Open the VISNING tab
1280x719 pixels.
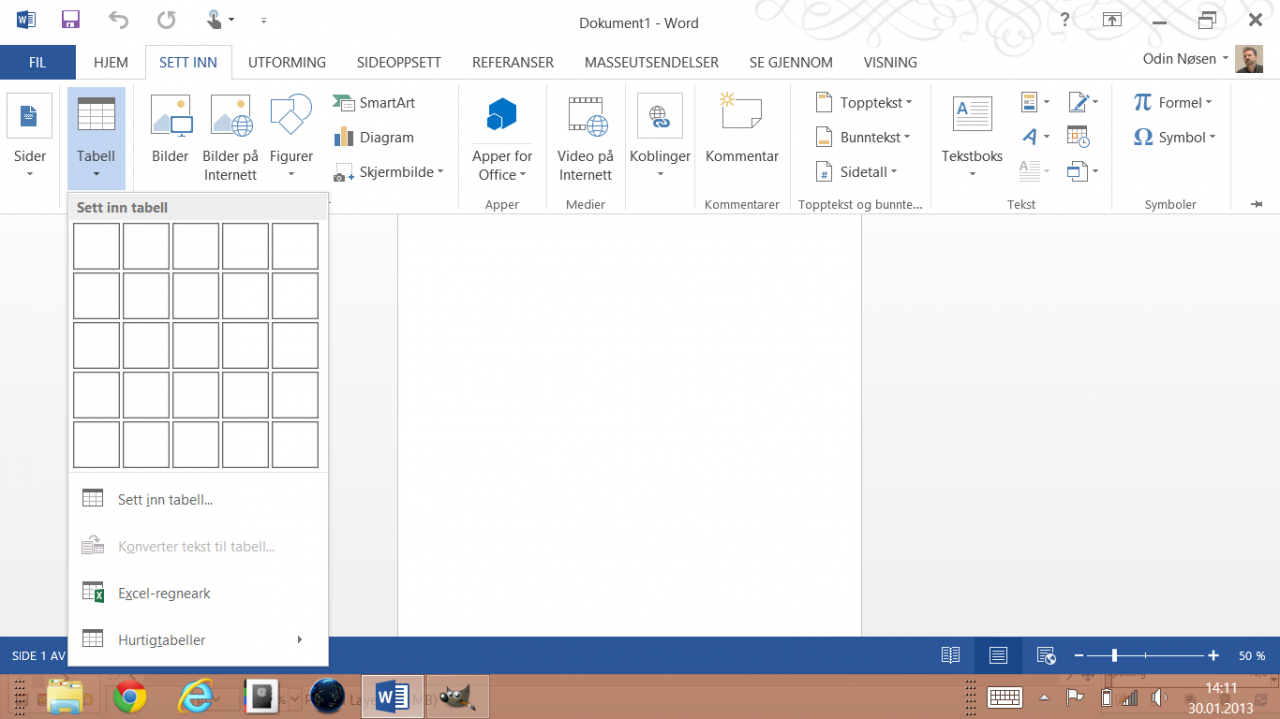[890, 62]
